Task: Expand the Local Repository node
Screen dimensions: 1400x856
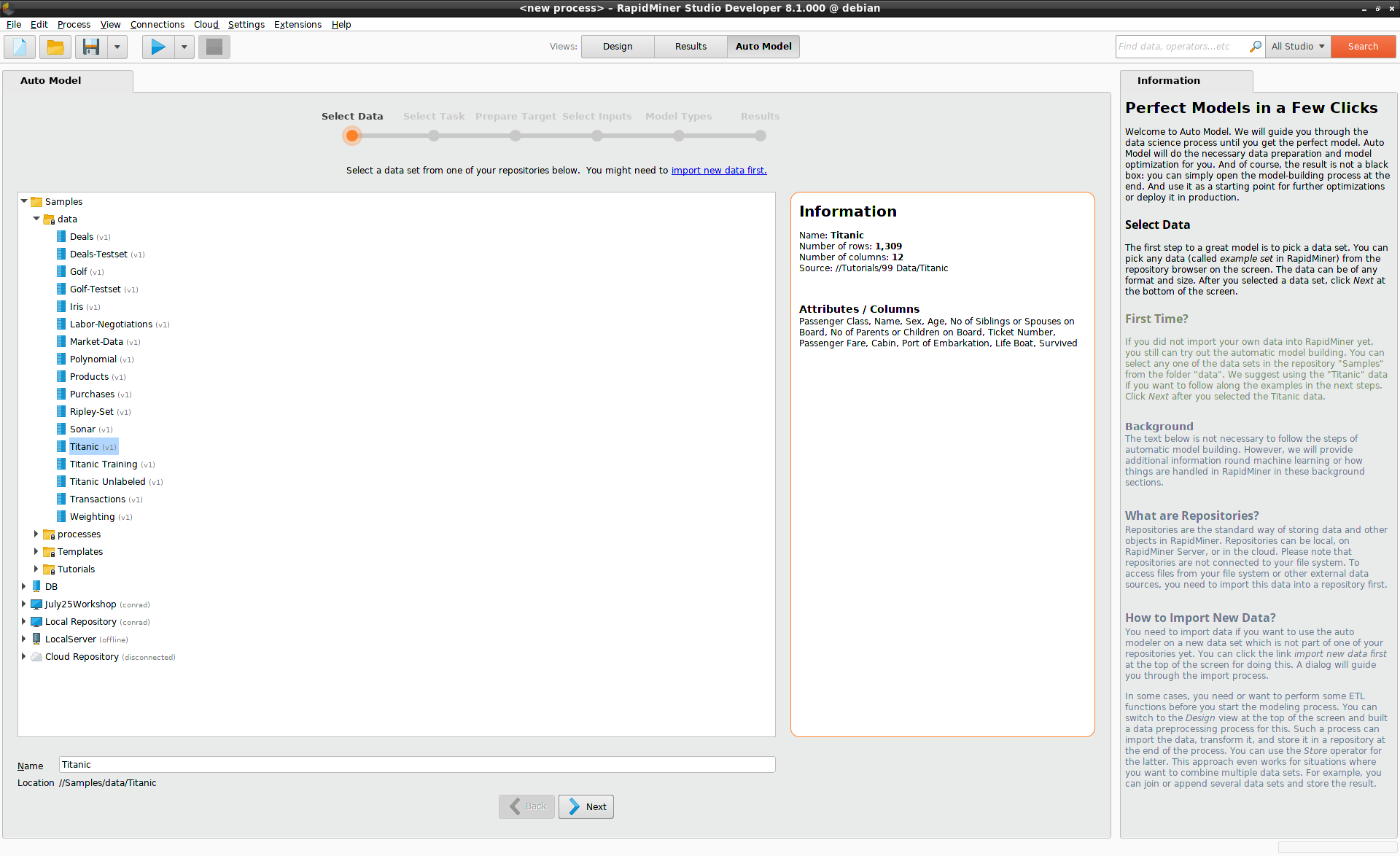Action: pyautogui.click(x=23, y=621)
